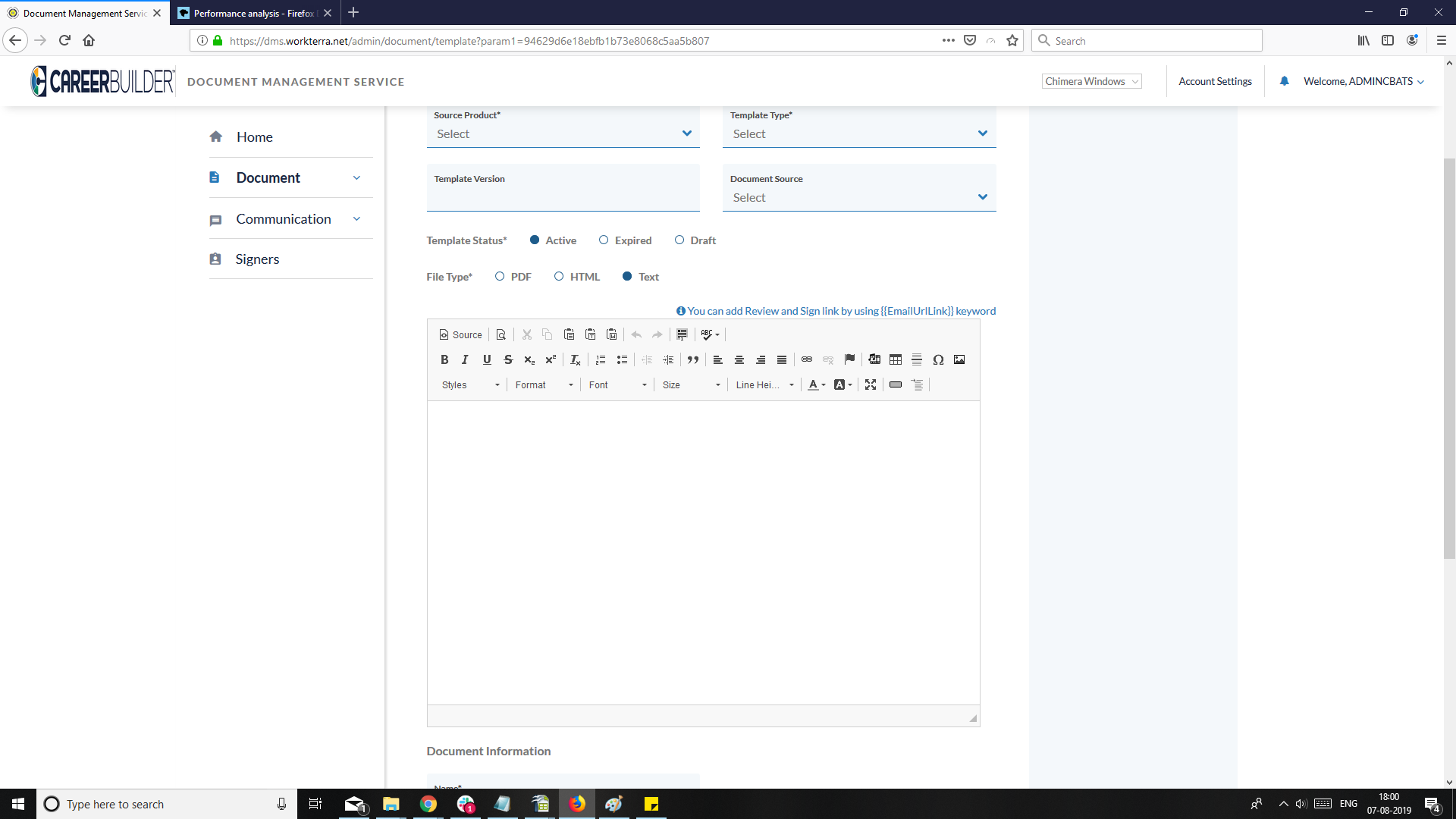Insert a bulleted list
This screenshot has height=819, width=1456.
coord(622,360)
